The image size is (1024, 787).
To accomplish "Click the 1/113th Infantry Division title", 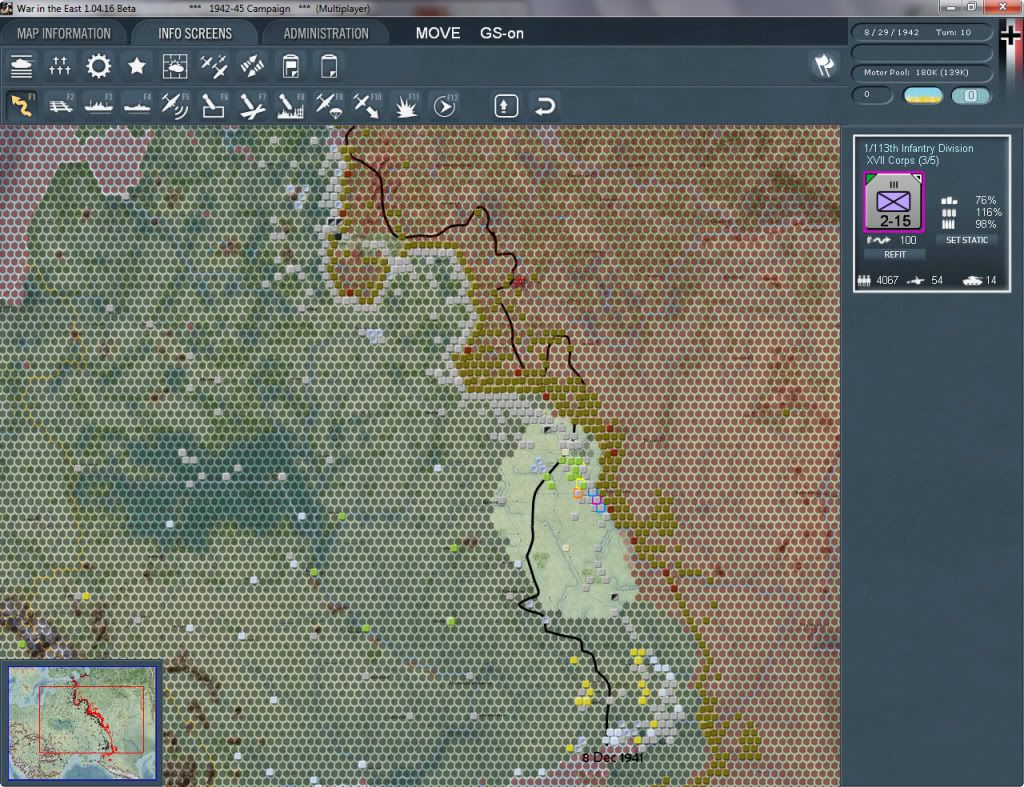I will [918, 148].
